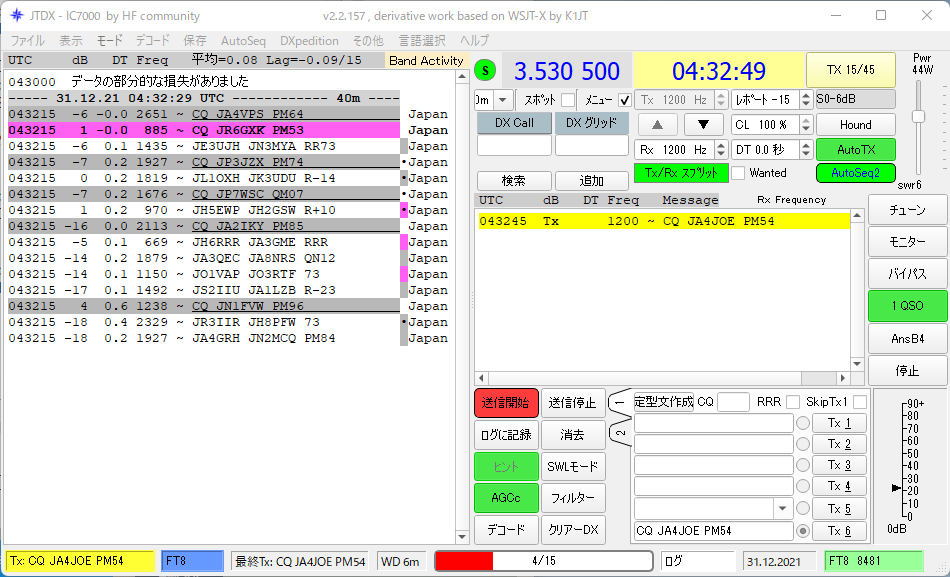Select radio button next to Tx 5
The image size is (950, 577).
(x=803, y=509)
